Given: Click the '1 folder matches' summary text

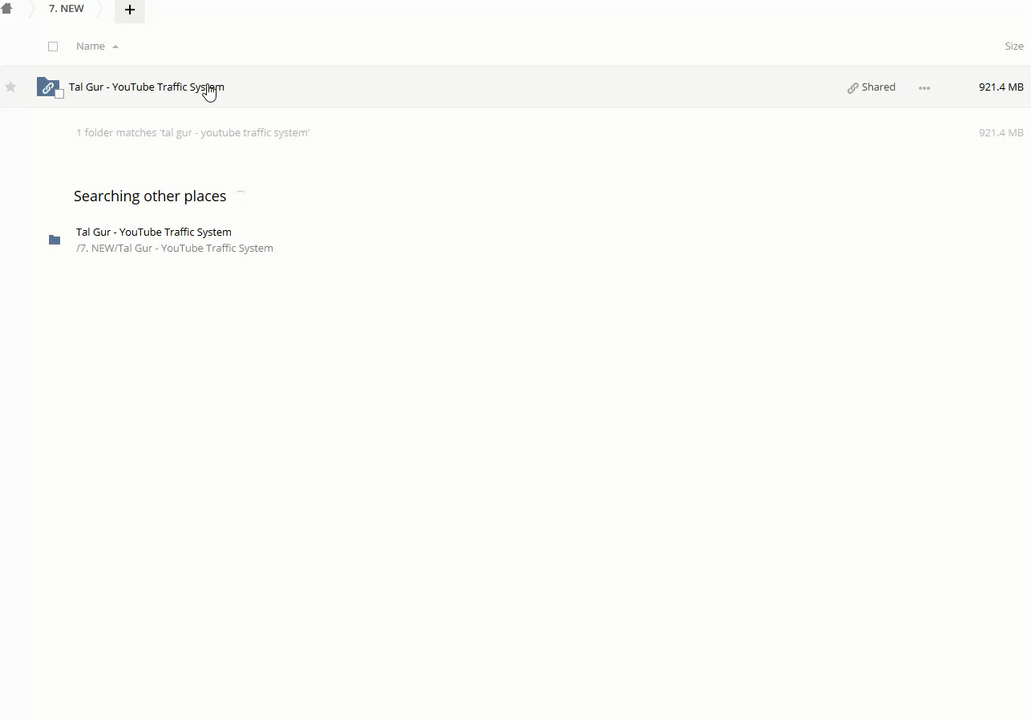Looking at the screenshot, I should coord(193,132).
